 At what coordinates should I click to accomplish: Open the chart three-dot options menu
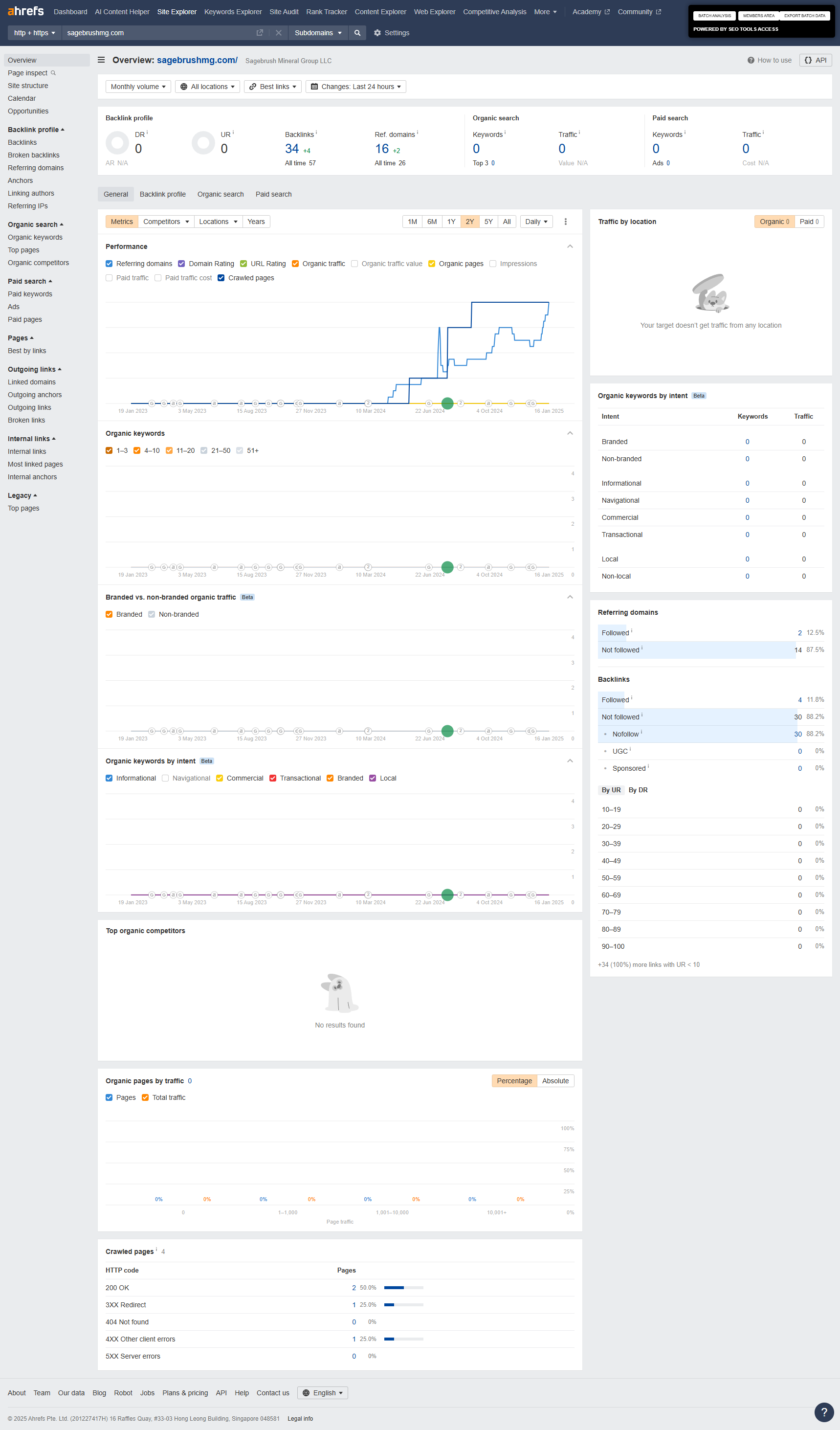[566, 222]
